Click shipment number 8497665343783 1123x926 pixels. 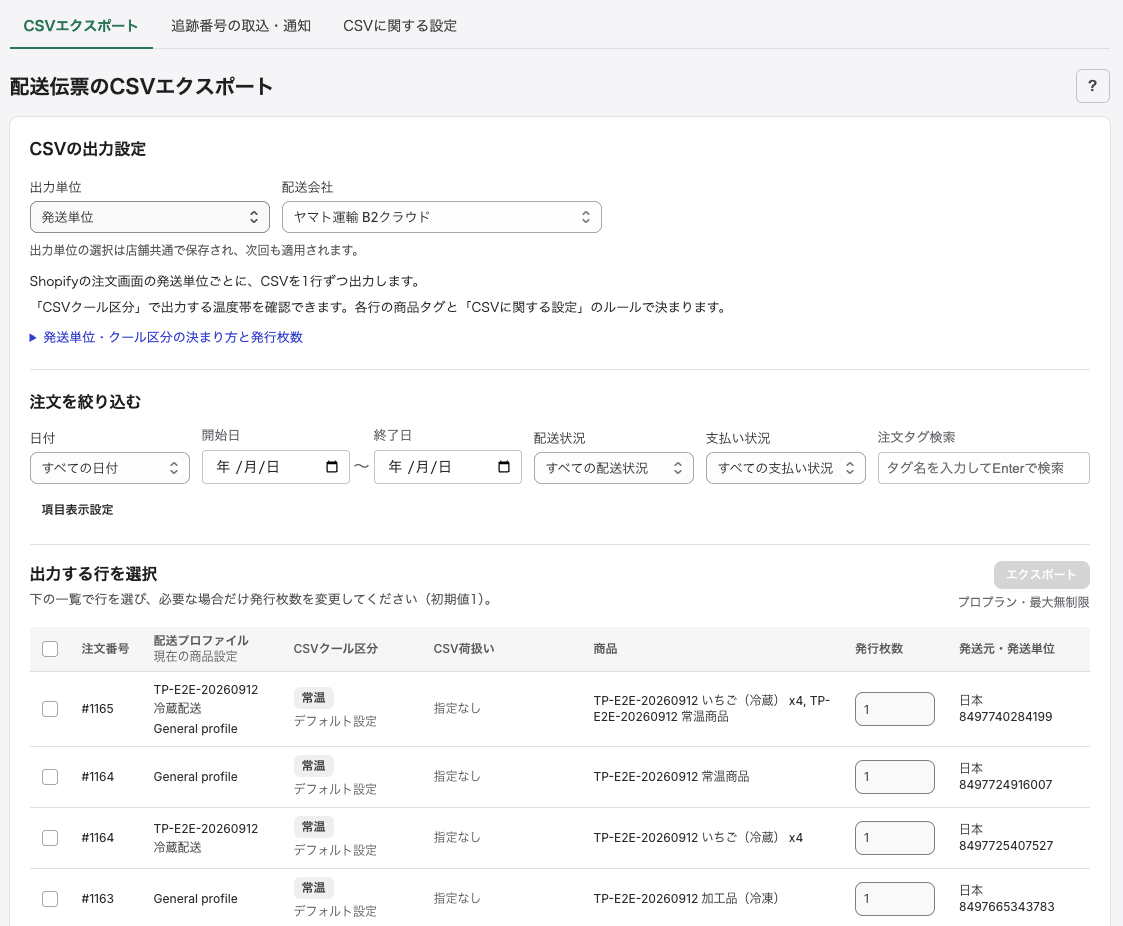coord(1007,907)
